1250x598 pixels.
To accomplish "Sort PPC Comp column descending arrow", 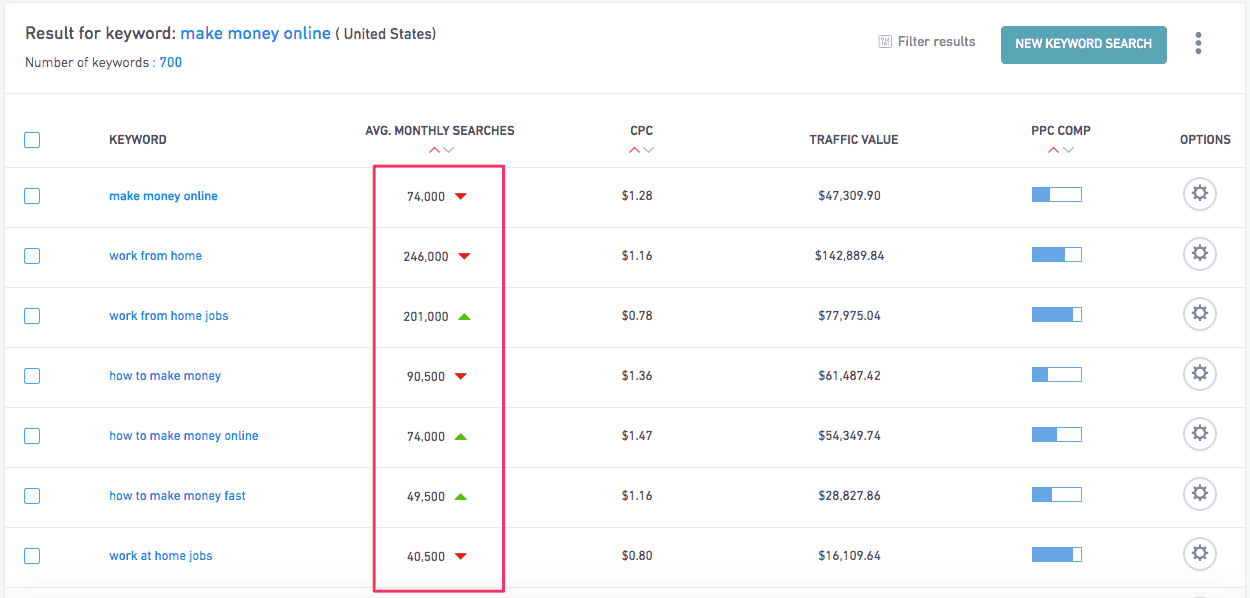I will [x=1069, y=151].
